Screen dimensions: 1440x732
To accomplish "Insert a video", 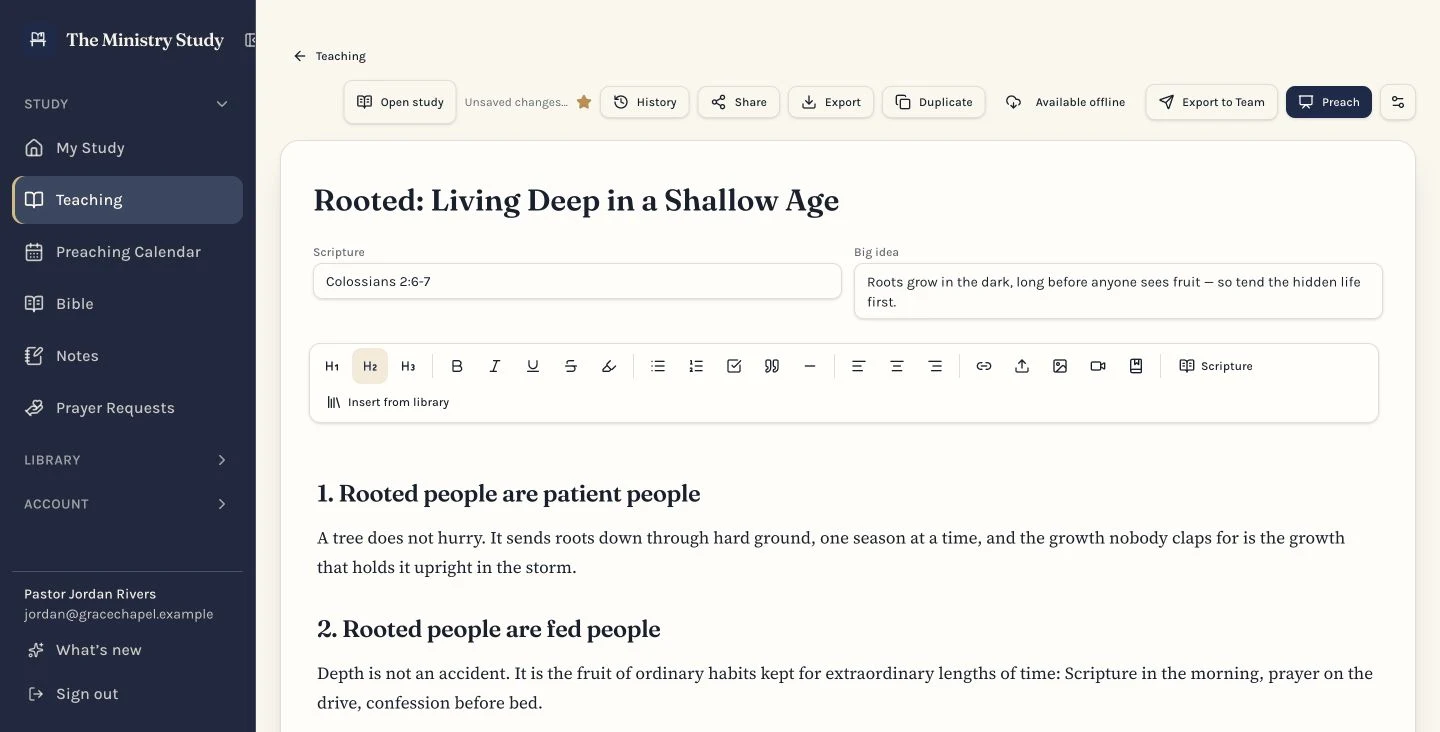I will tap(1098, 366).
